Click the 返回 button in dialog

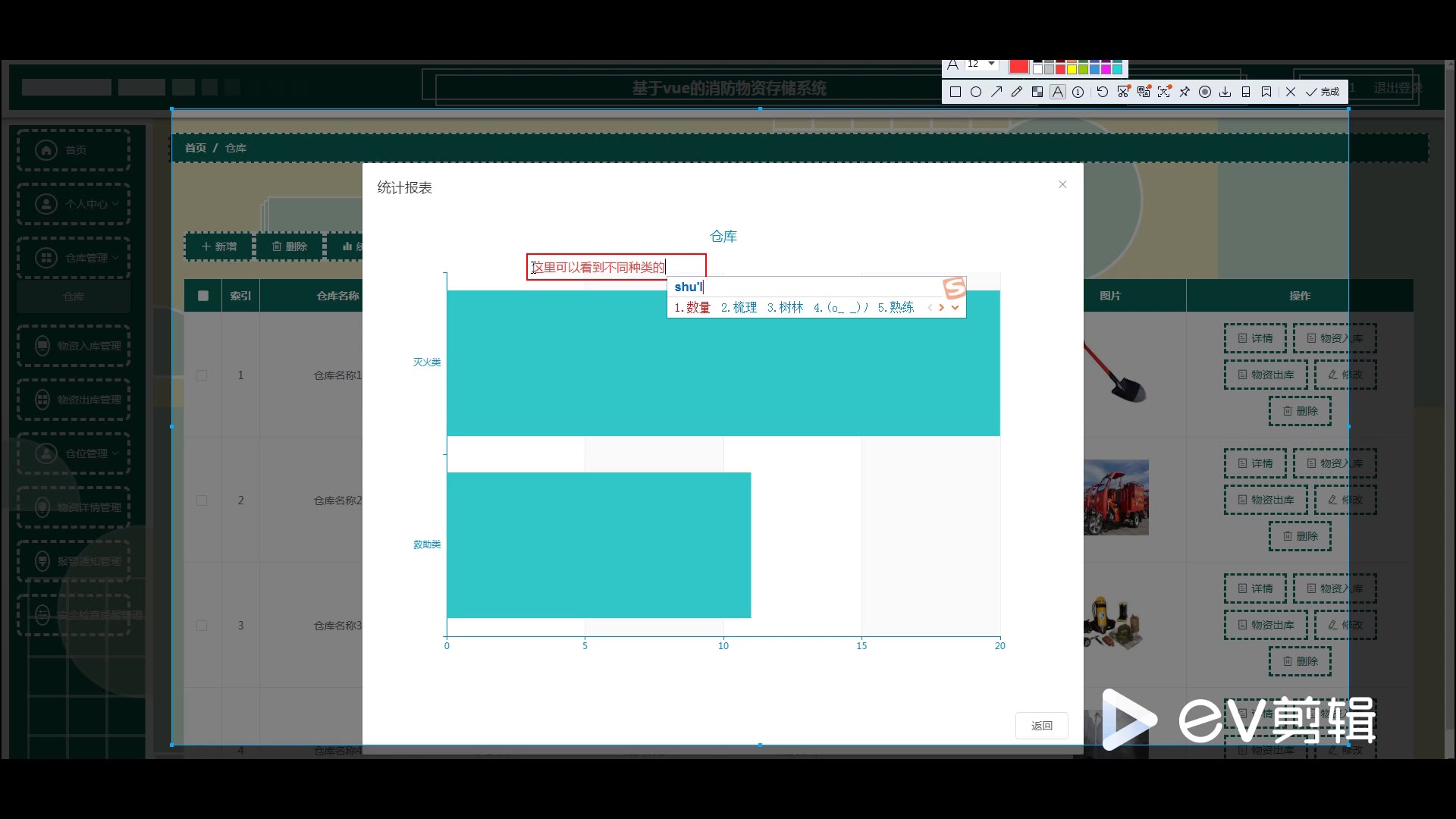pyautogui.click(x=1041, y=726)
